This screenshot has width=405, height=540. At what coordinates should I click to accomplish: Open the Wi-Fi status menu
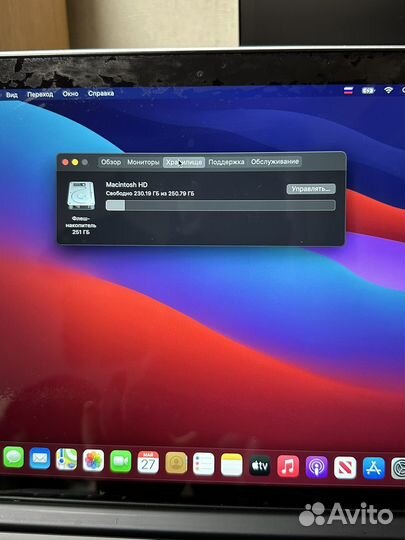coord(388,90)
